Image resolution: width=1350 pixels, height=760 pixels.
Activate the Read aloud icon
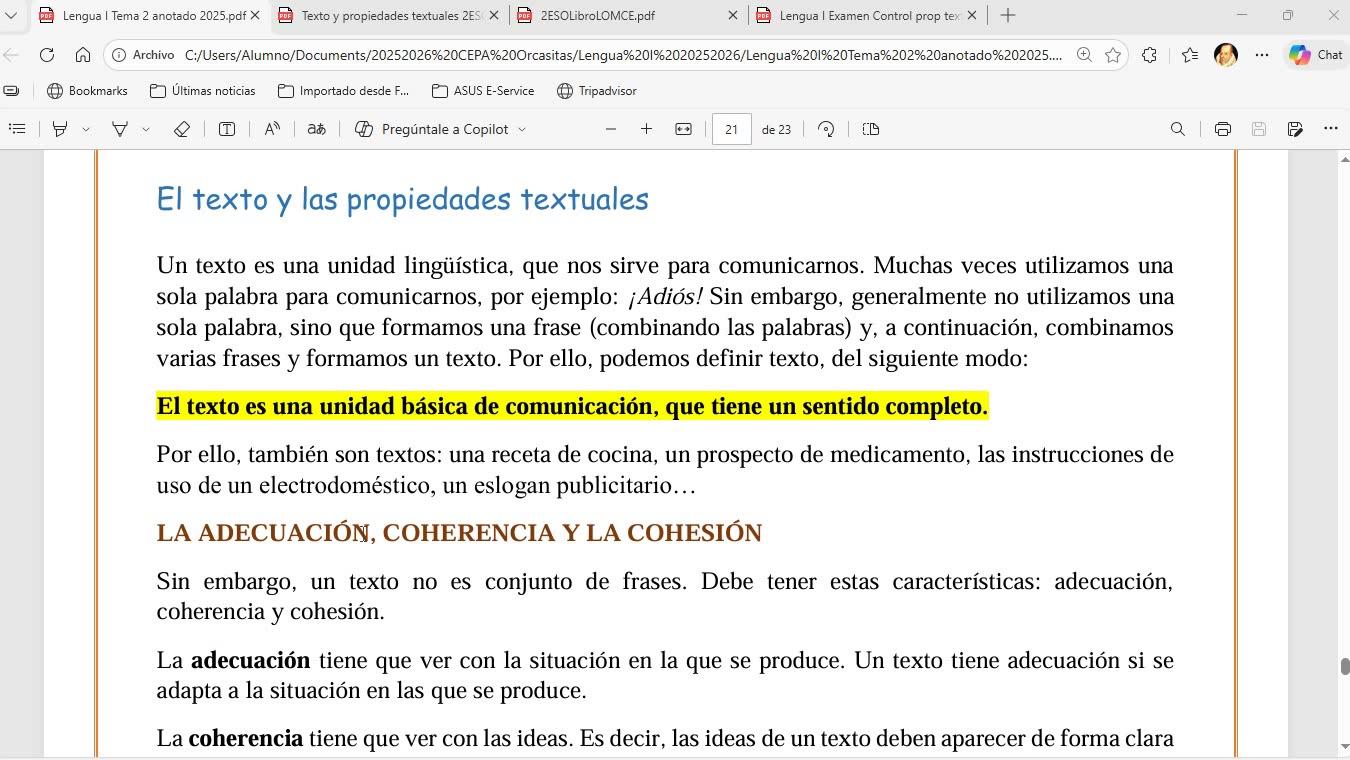point(272,129)
